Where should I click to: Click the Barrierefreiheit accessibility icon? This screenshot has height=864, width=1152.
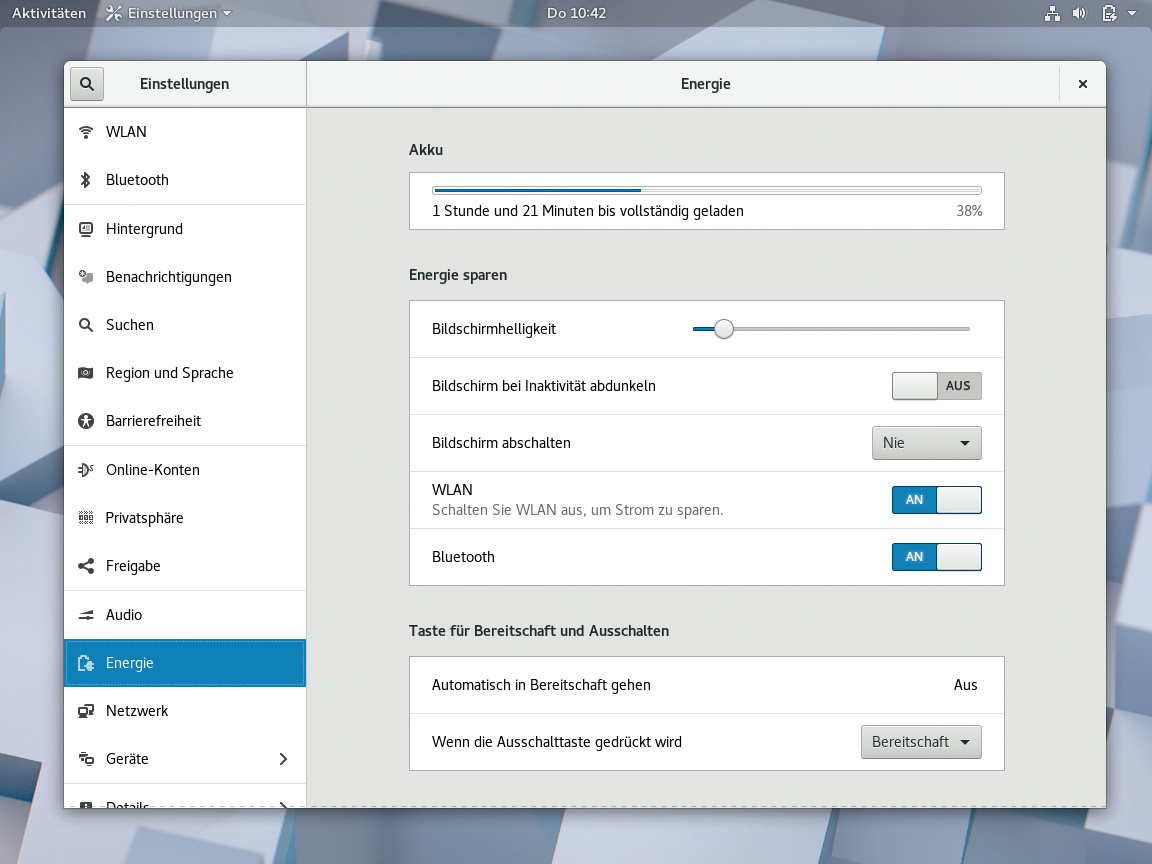pyautogui.click(x=86, y=421)
